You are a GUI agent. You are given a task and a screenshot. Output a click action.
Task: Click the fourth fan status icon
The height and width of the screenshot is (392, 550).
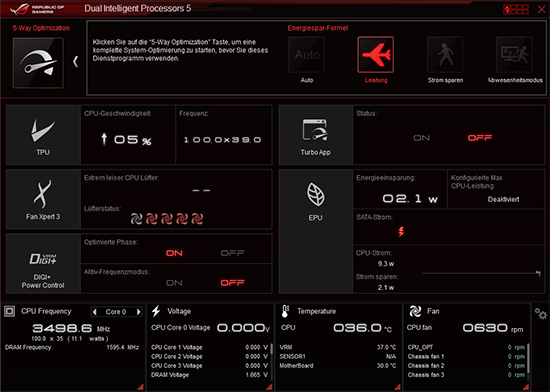coord(182,219)
